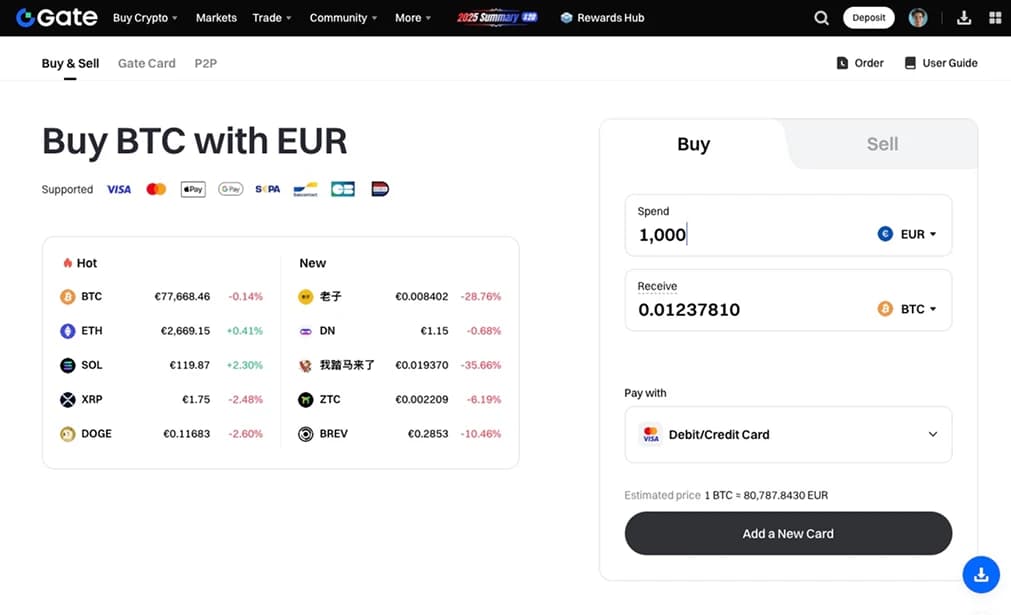Screen dimensions: 1011x615
Task: Open the user profile avatar
Action: (918, 18)
